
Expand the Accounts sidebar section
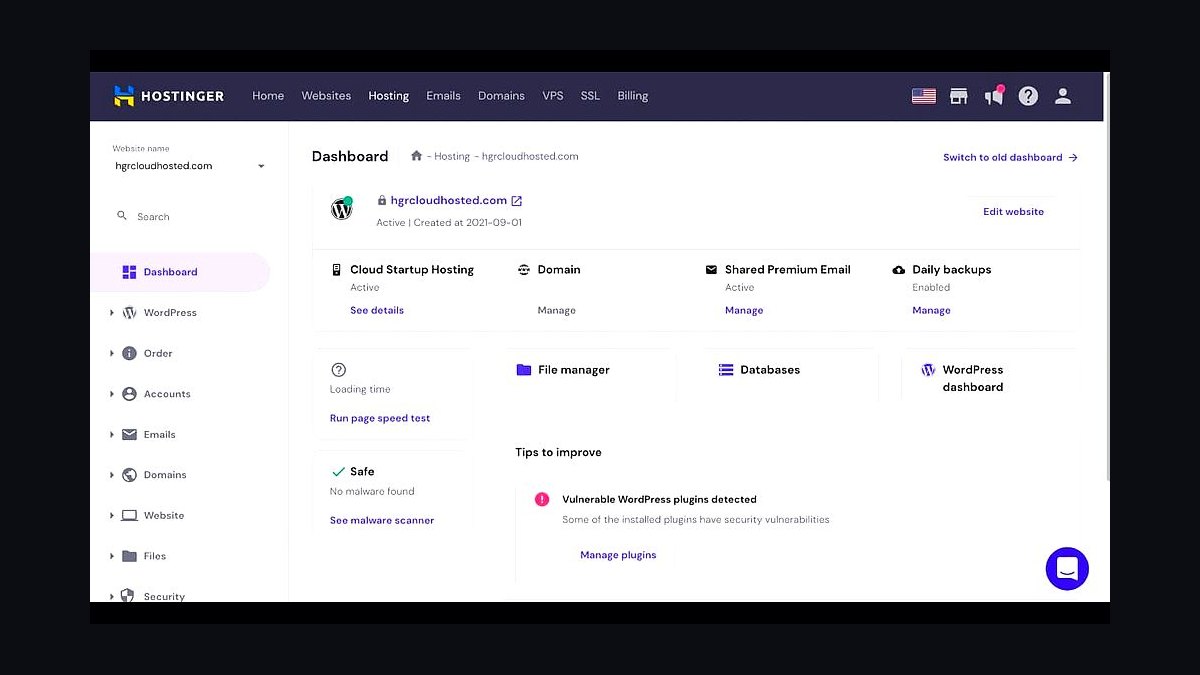(112, 394)
